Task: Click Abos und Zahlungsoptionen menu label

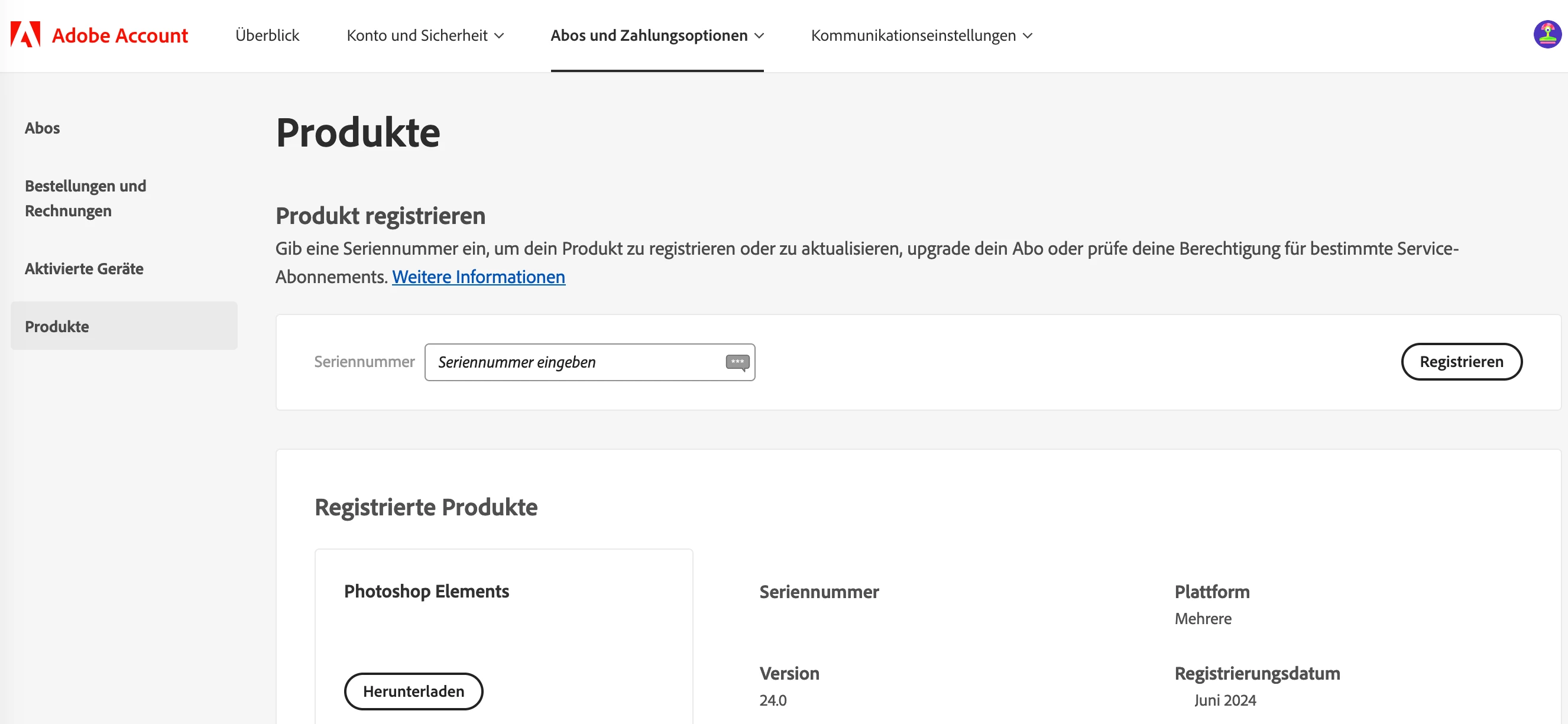Action: (x=649, y=35)
